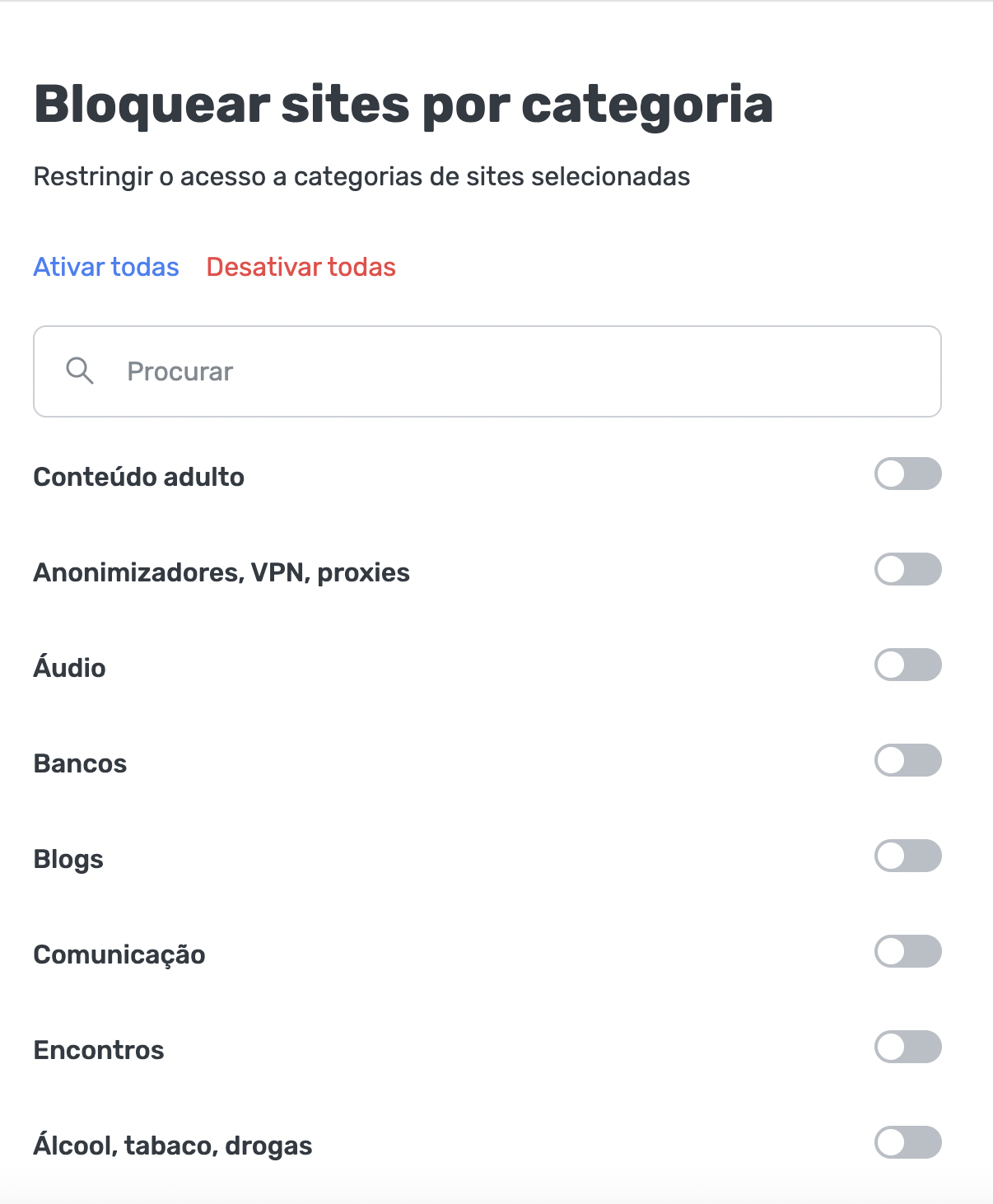Turn on blocking for Bancos
The height and width of the screenshot is (1204, 993).
(x=907, y=760)
